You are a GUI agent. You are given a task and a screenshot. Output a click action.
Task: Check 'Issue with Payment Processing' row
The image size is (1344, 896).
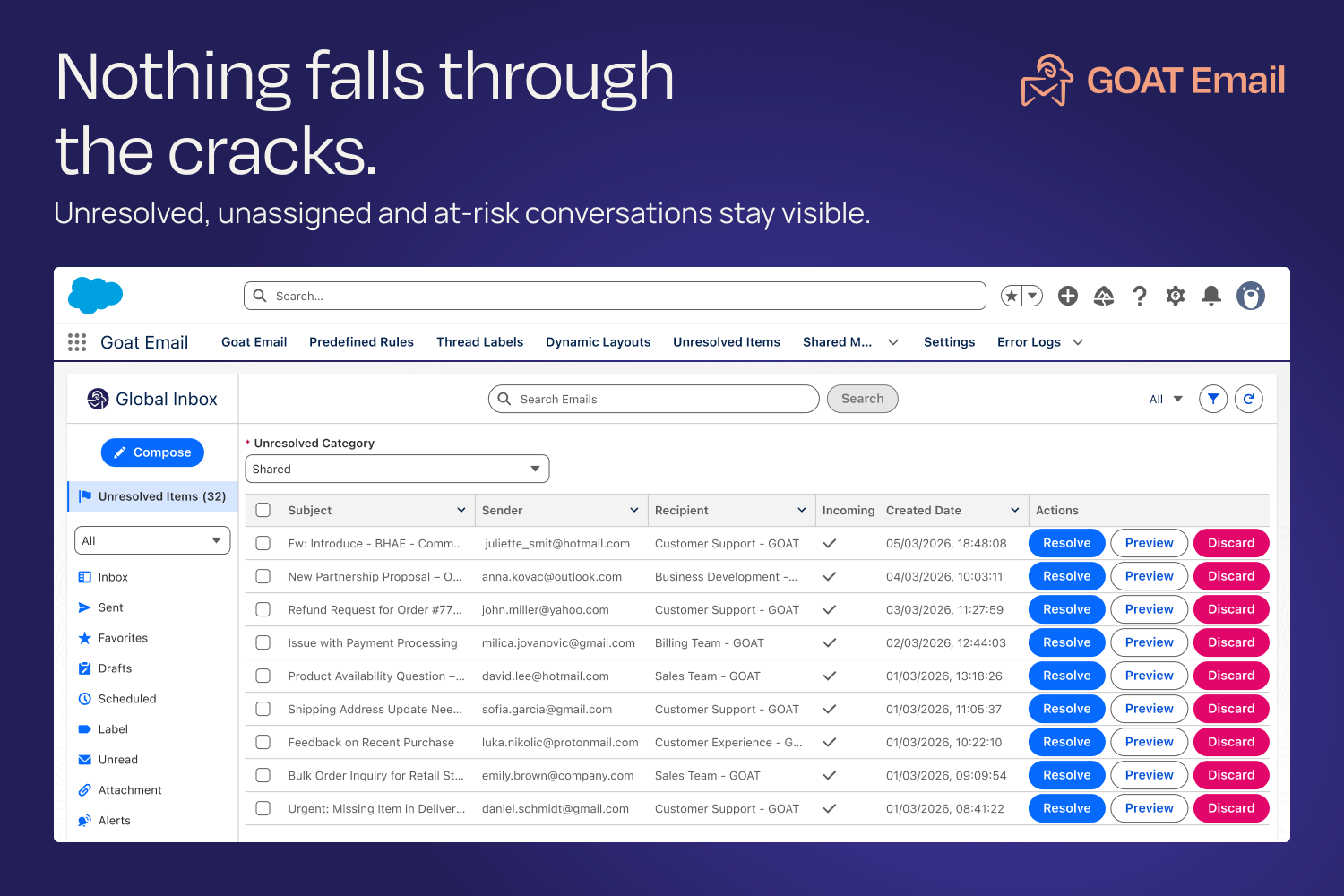(x=263, y=642)
